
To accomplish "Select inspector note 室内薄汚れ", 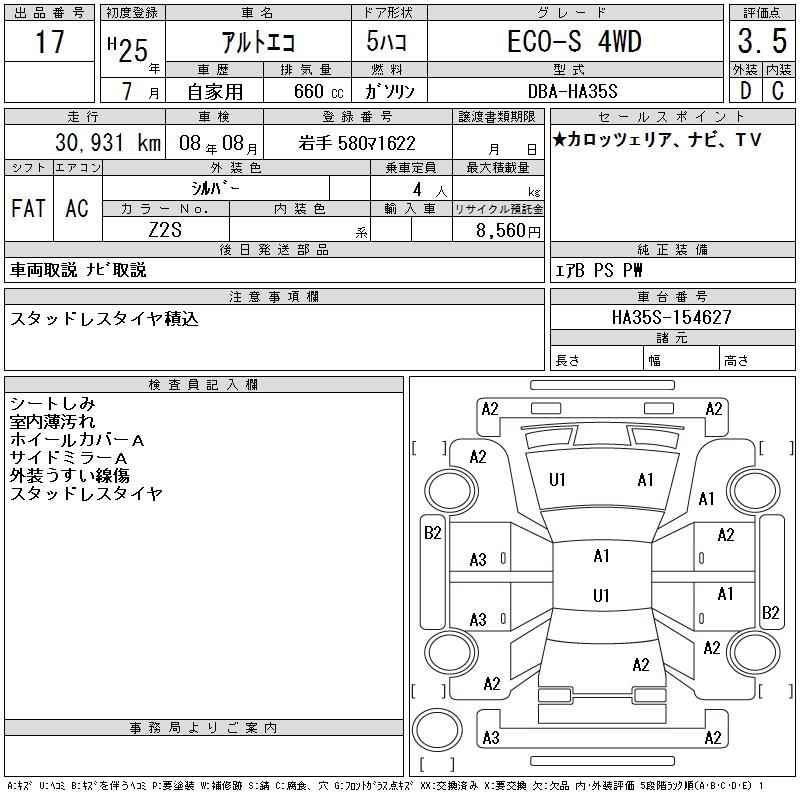I will pos(53,421).
